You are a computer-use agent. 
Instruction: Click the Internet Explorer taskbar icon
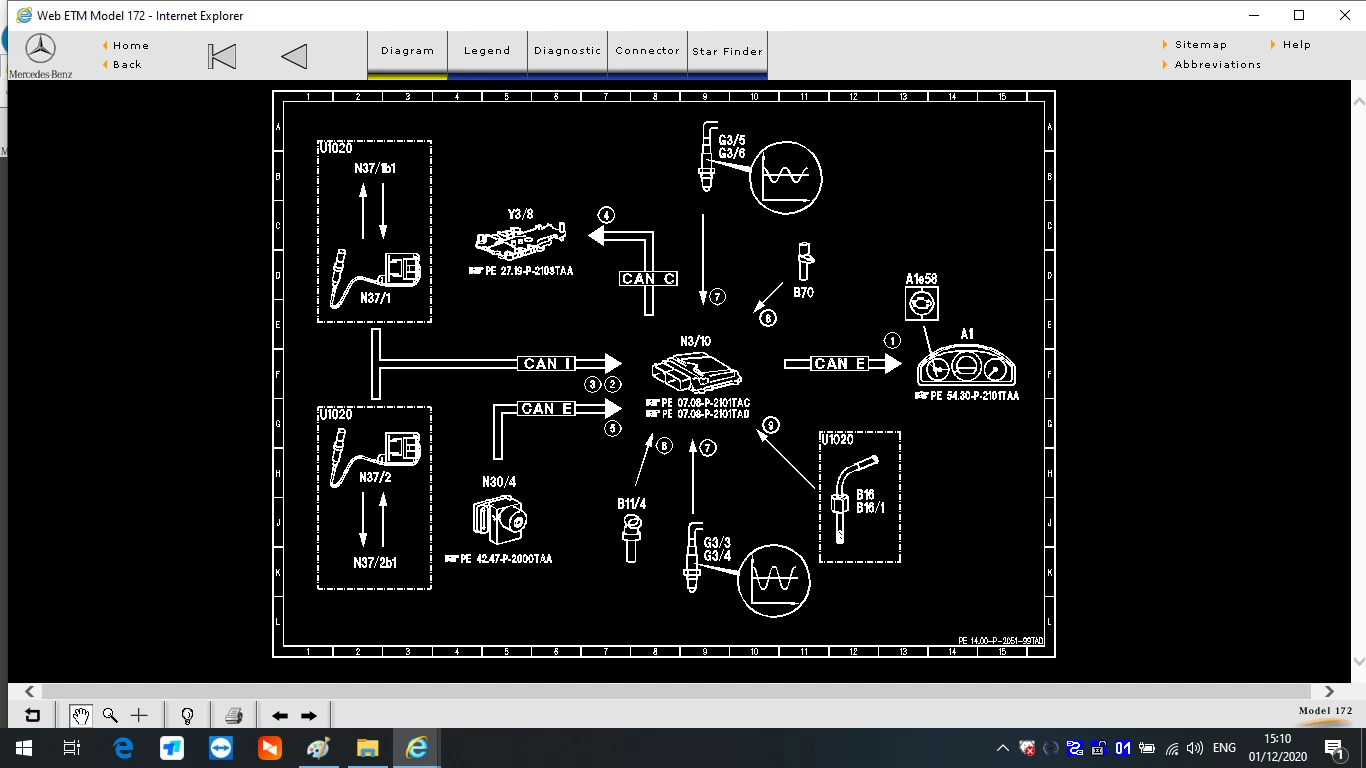coord(417,748)
